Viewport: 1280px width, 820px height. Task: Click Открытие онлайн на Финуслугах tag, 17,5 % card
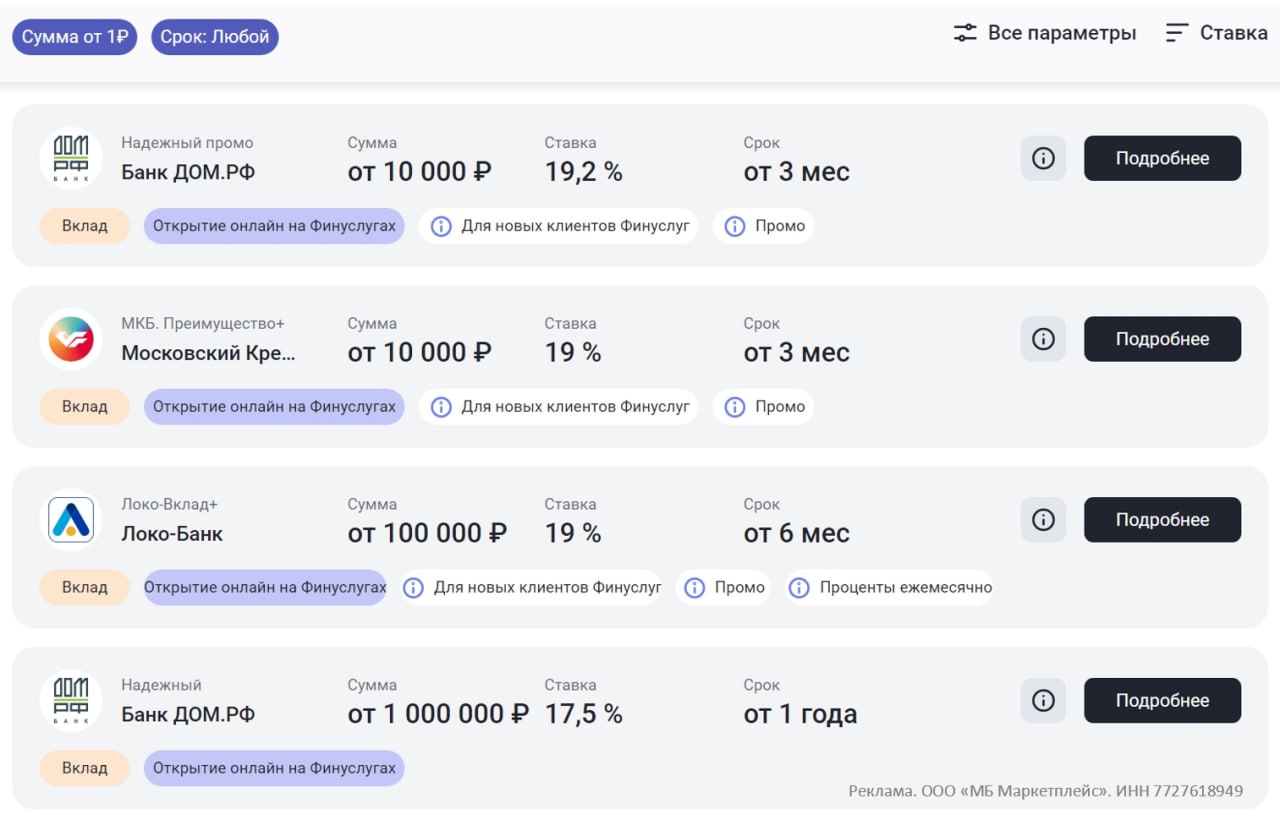[274, 769]
